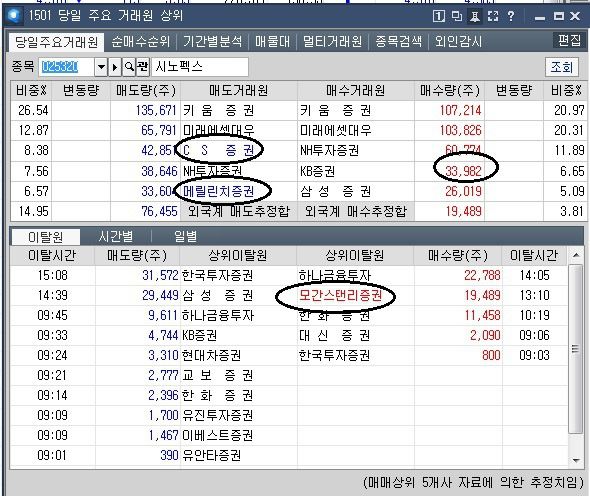This screenshot has height=496, width=590.
Task: Click the vertical scrollbar thumb in lower table
Action: pyautogui.click(x=575, y=349)
